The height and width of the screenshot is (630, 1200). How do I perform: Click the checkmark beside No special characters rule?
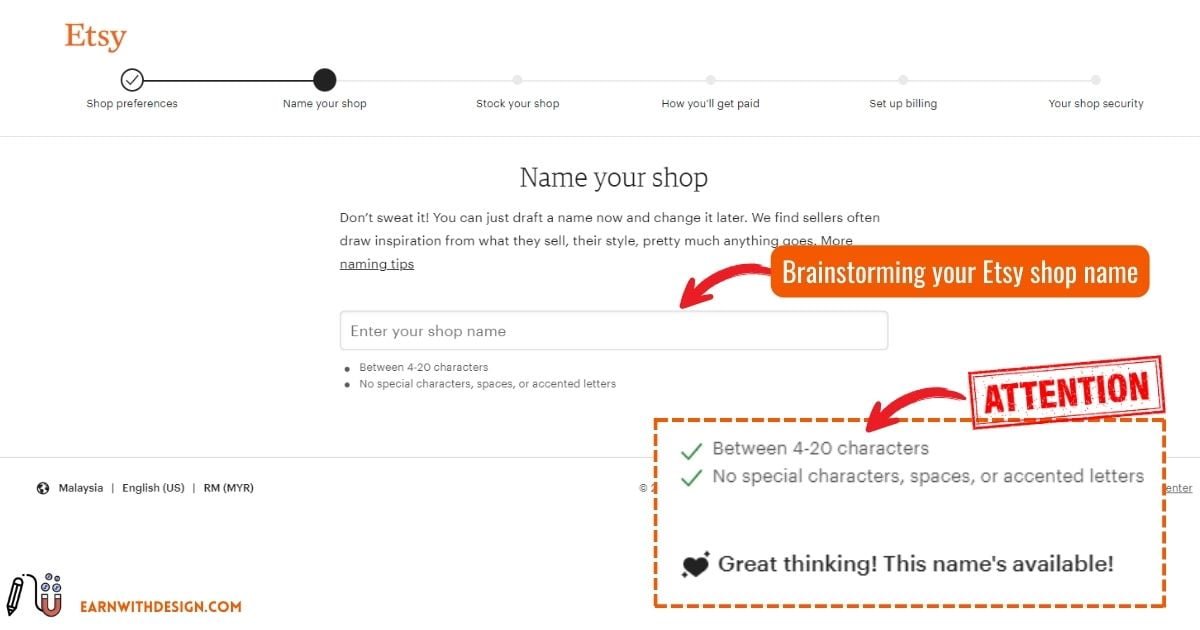click(x=690, y=477)
